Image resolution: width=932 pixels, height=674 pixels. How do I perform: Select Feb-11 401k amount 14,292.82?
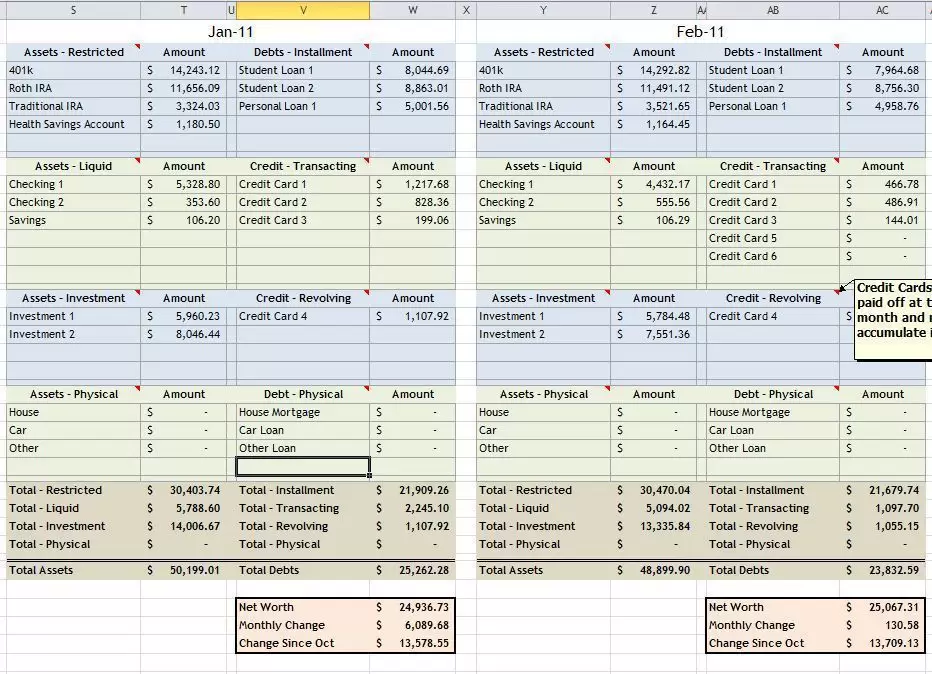(653, 70)
